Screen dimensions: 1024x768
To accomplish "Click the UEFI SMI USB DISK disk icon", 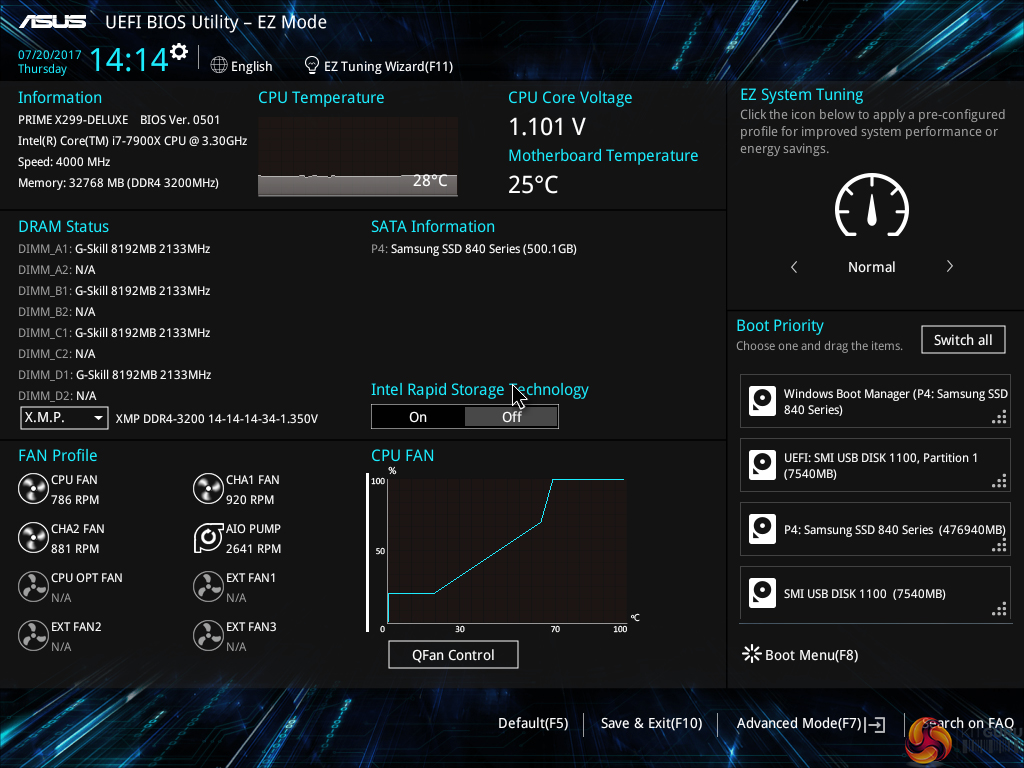I will (x=762, y=465).
